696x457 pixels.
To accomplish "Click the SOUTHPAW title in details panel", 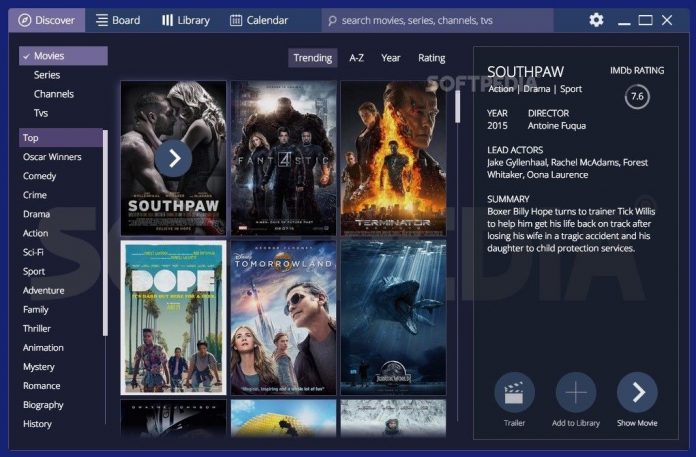I will 526,72.
